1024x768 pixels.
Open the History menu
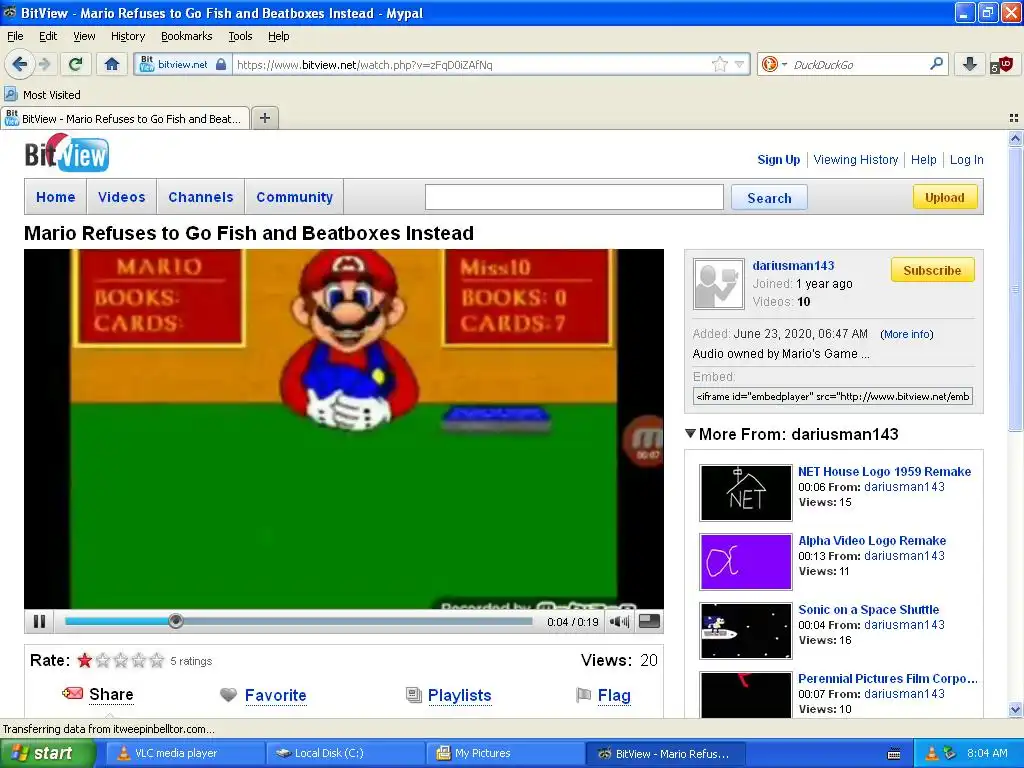point(127,36)
